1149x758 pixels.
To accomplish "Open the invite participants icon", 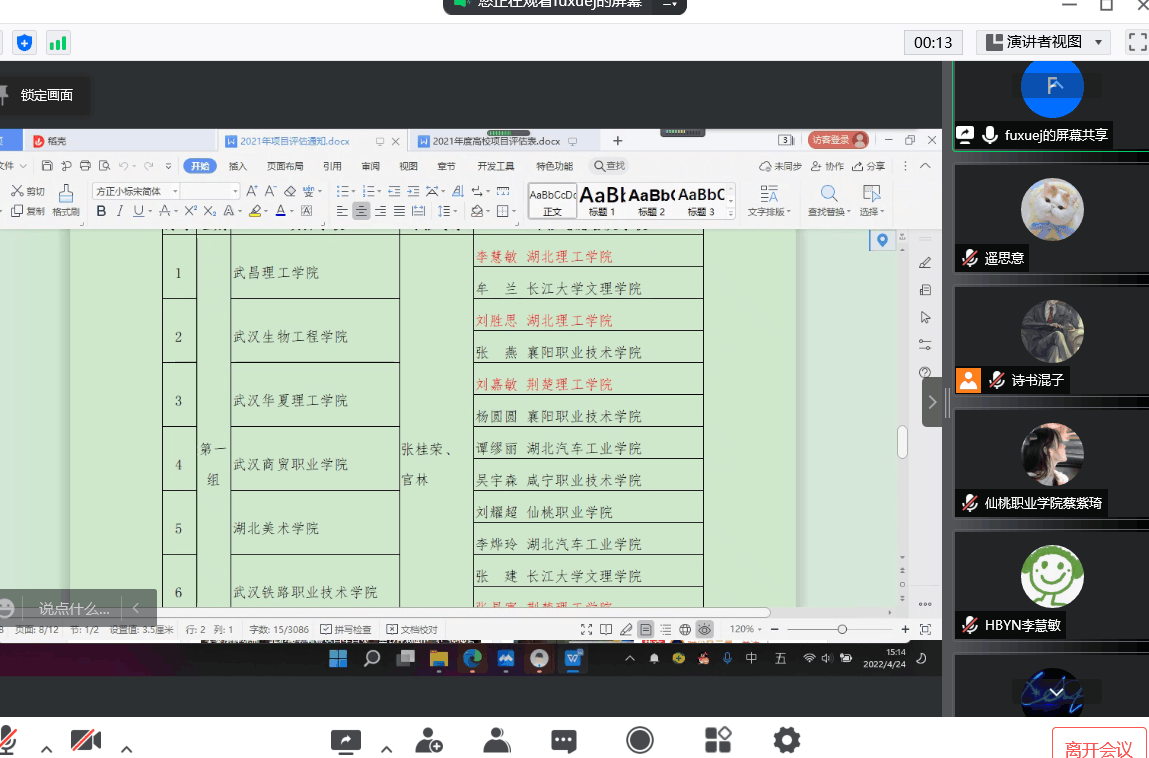I will click(x=429, y=740).
